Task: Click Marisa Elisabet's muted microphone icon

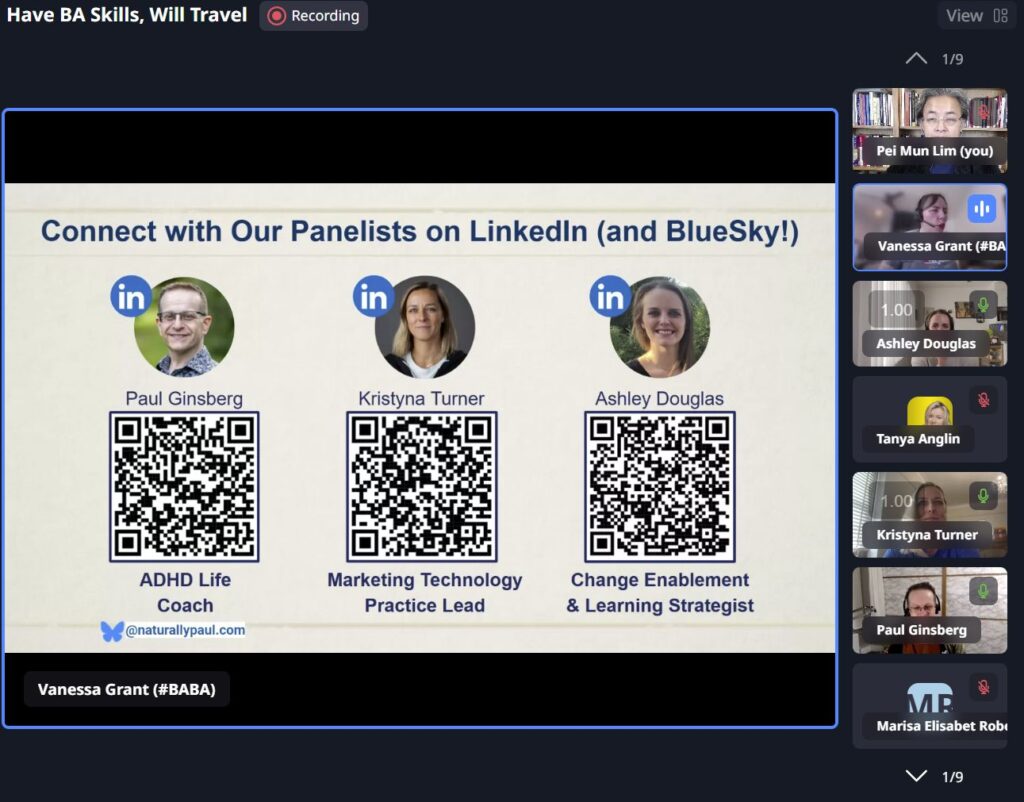Action: point(983,687)
